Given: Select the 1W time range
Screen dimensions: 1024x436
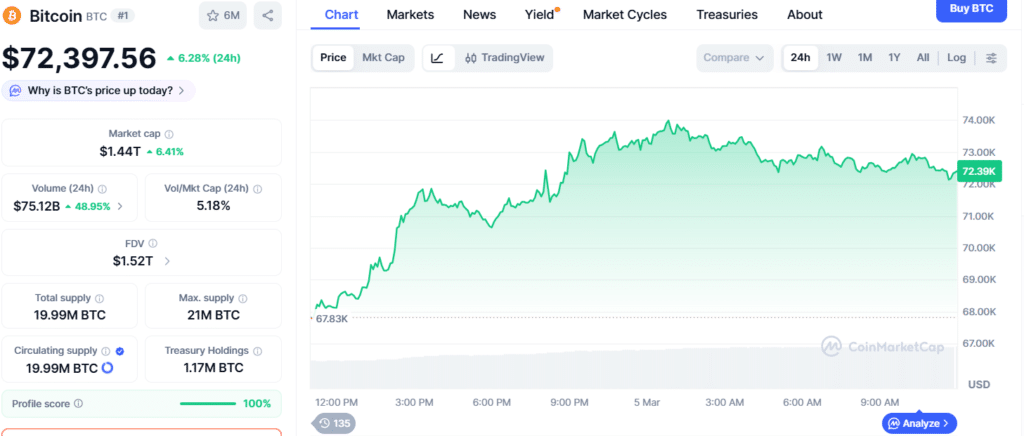Looking at the screenshot, I should (834, 57).
